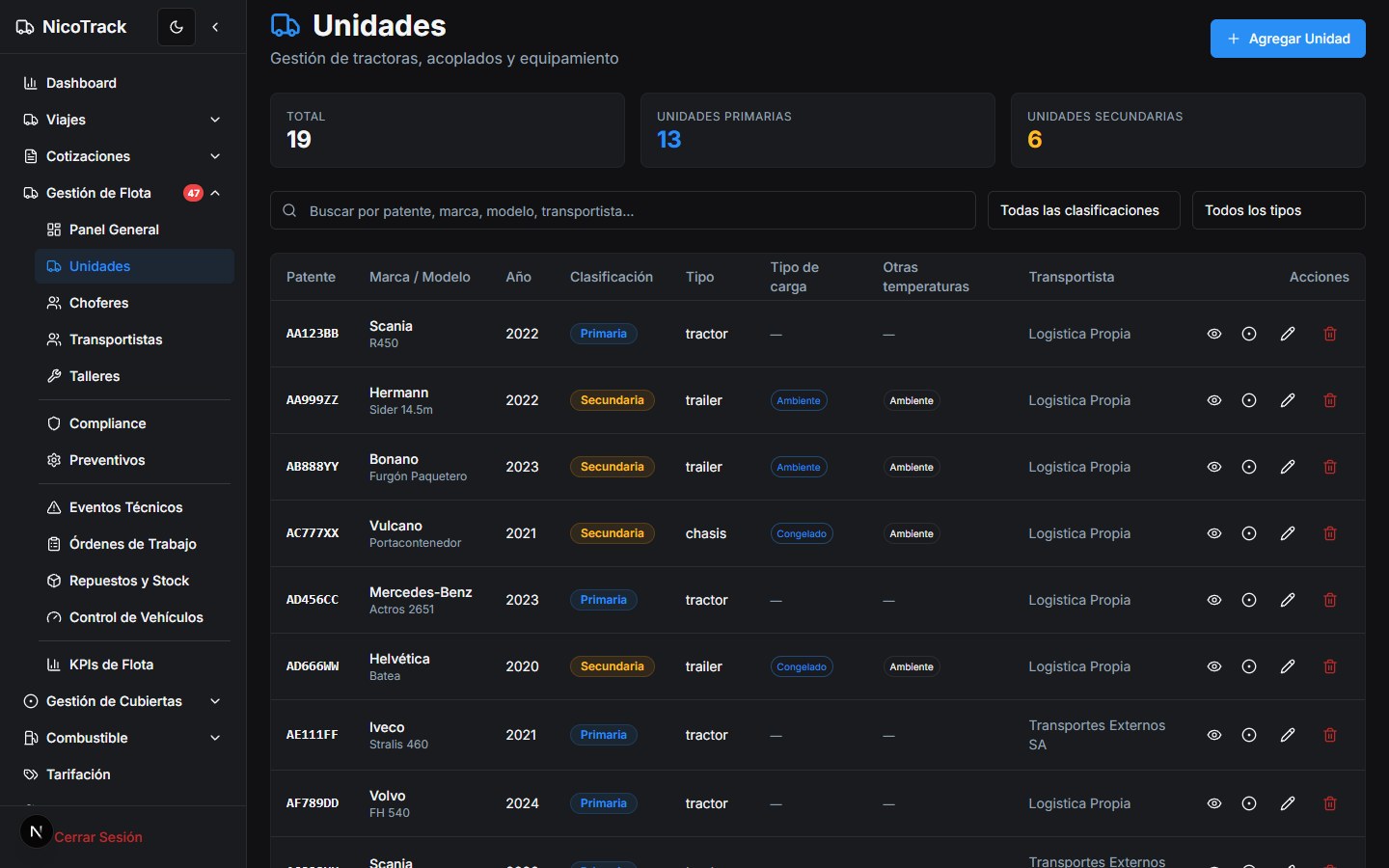Click Cerrar Sesión to log out
Screen dimensions: 1389x868
point(98,837)
